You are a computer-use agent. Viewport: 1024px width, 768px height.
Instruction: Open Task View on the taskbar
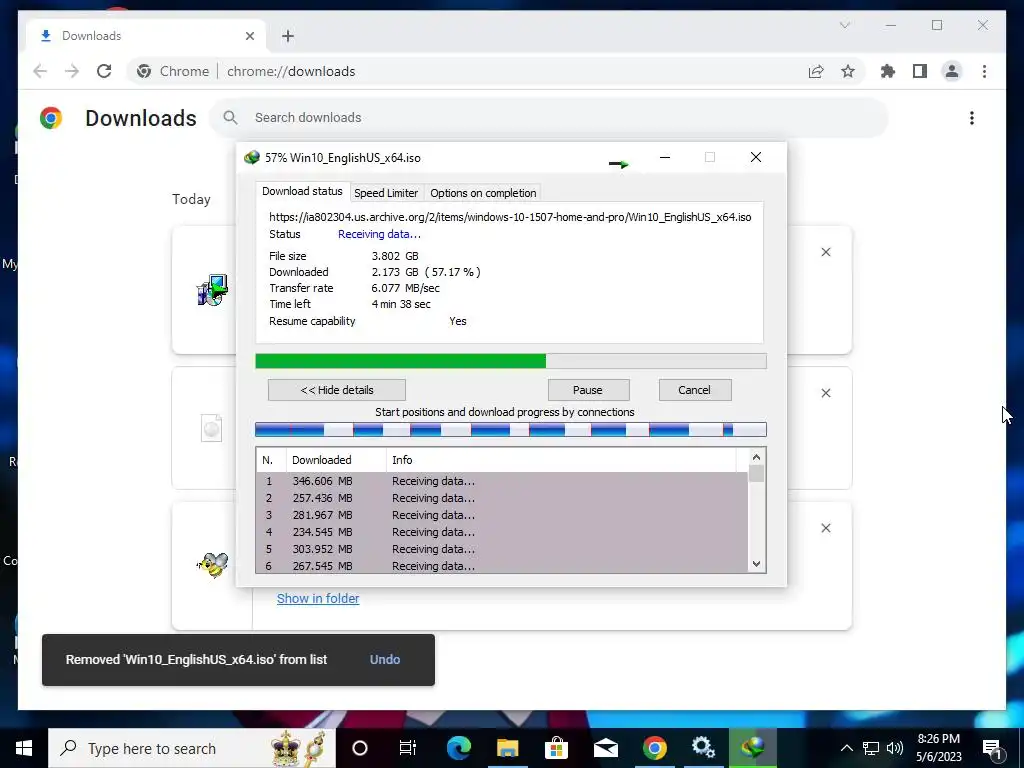click(408, 748)
